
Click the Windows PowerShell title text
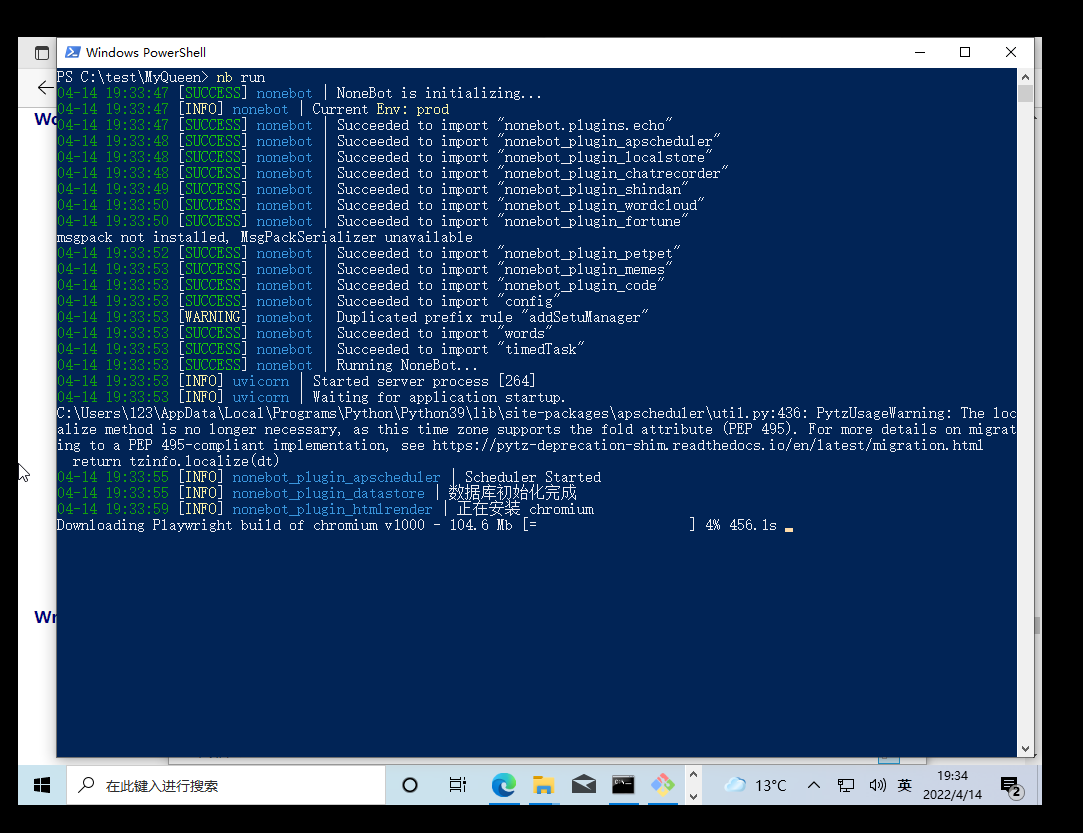146,52
